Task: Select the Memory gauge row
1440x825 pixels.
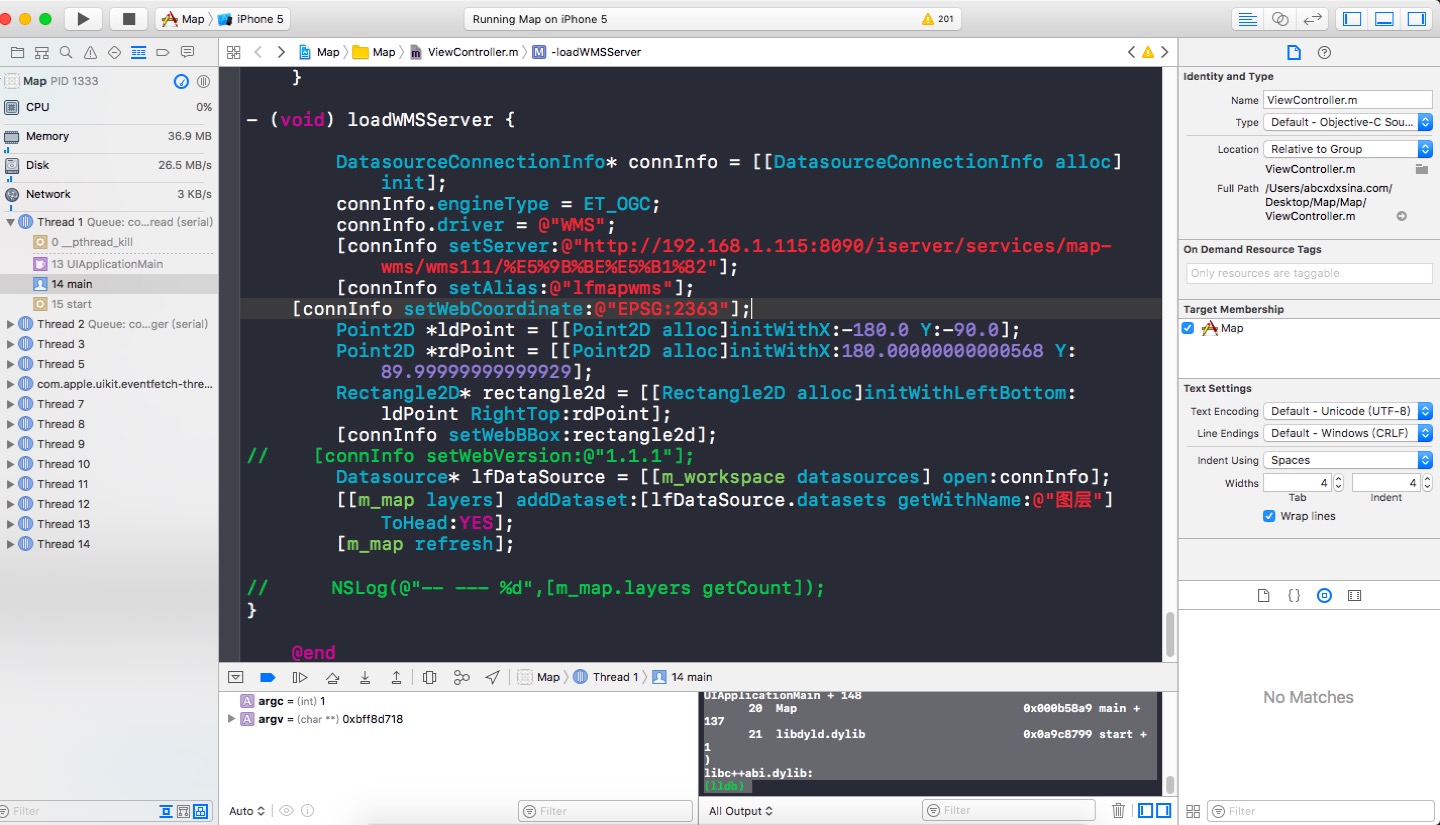Action: click(x=109, y=136)
